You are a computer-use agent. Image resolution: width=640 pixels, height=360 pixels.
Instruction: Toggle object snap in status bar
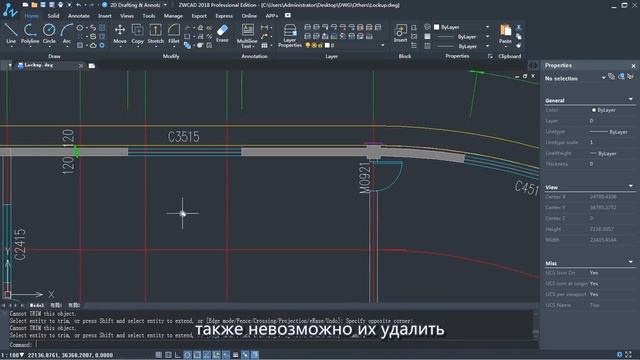coord(197,355)
